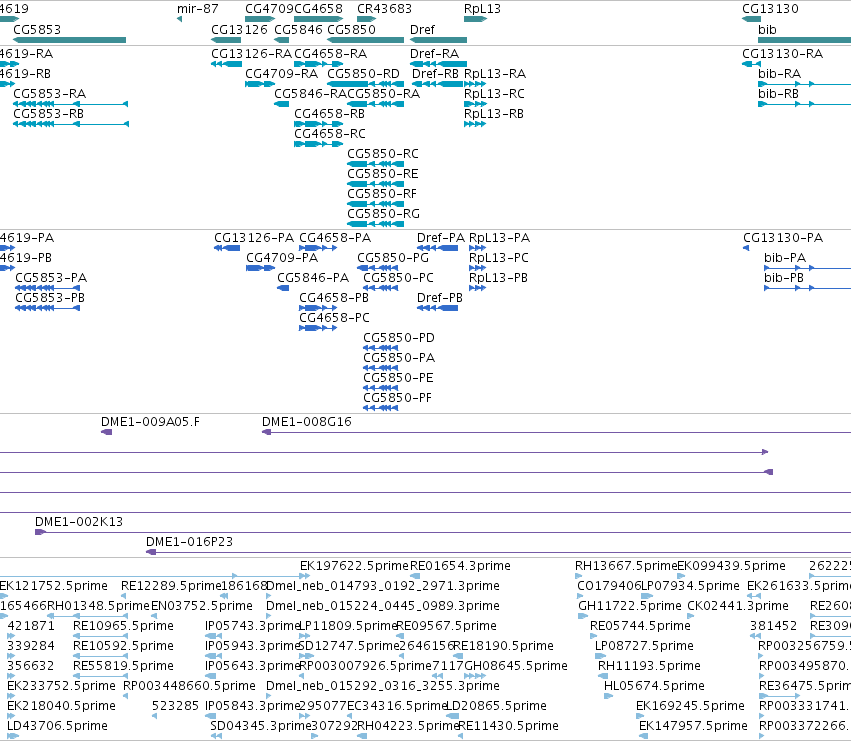Select the bib gene label
The image size is (851, 741).
767,30
